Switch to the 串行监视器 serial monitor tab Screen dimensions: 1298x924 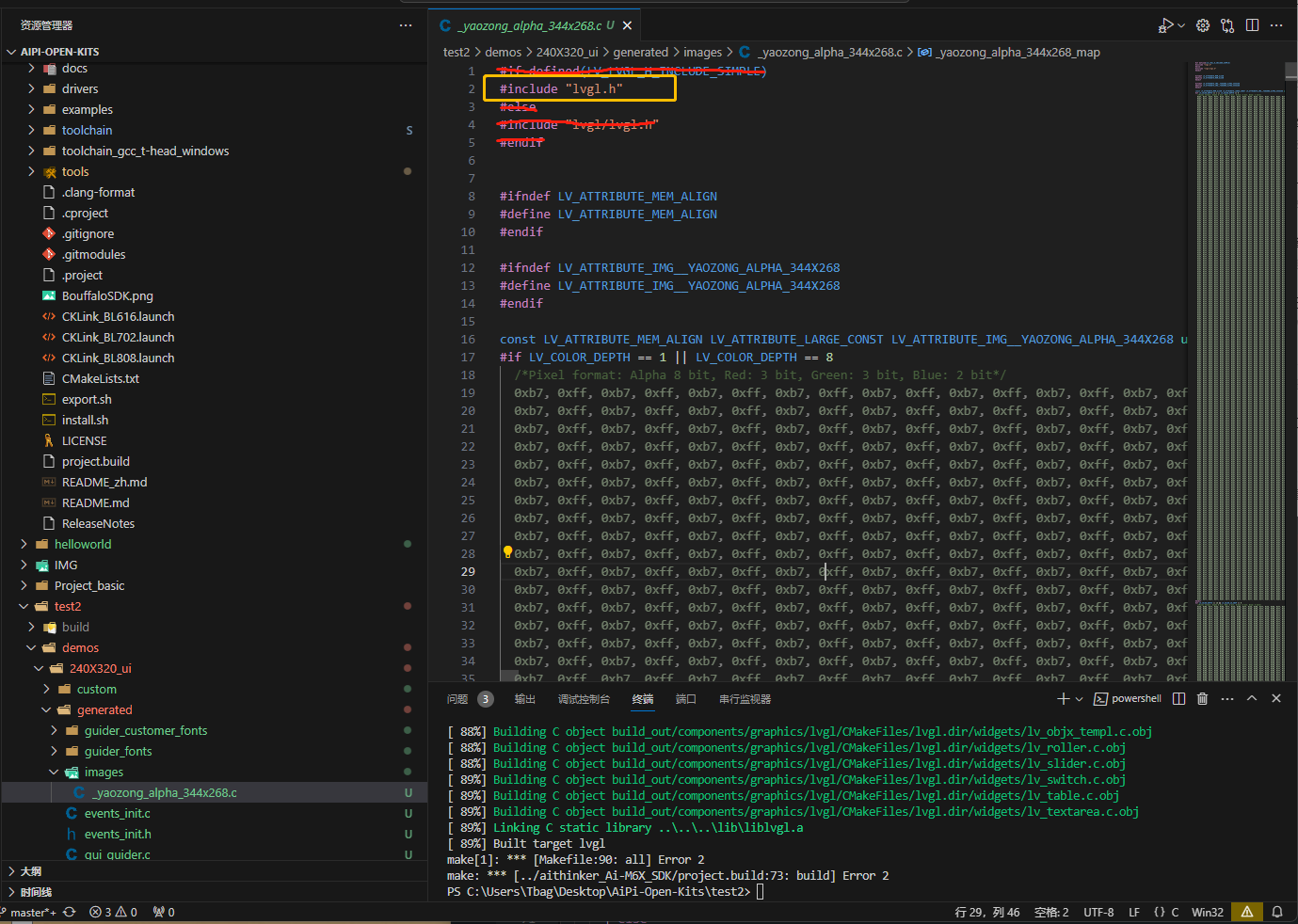point(745,699)
